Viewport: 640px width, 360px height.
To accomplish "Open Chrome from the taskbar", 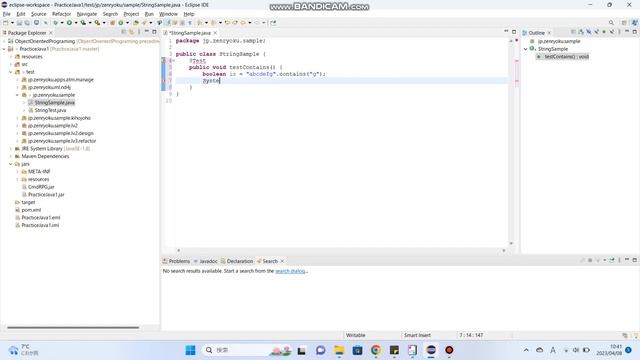I will pos(376,350).
